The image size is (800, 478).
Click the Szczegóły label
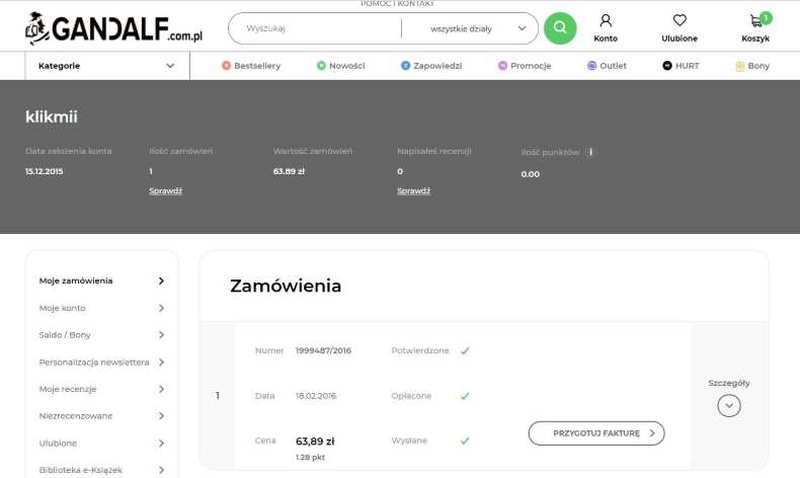pyautogui.click(x=729, y=383)
